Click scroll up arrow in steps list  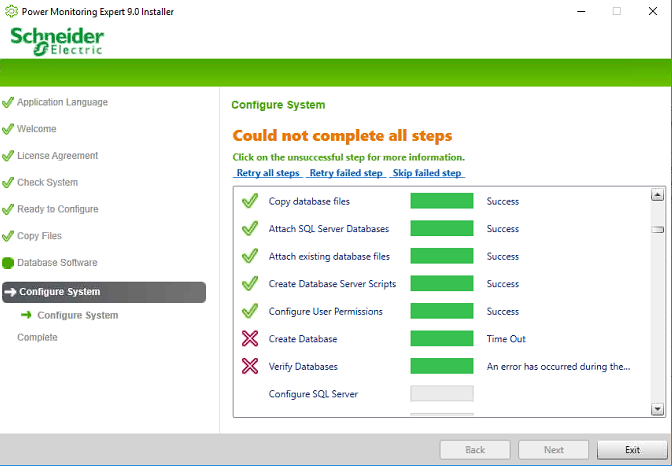coord(657,195)
